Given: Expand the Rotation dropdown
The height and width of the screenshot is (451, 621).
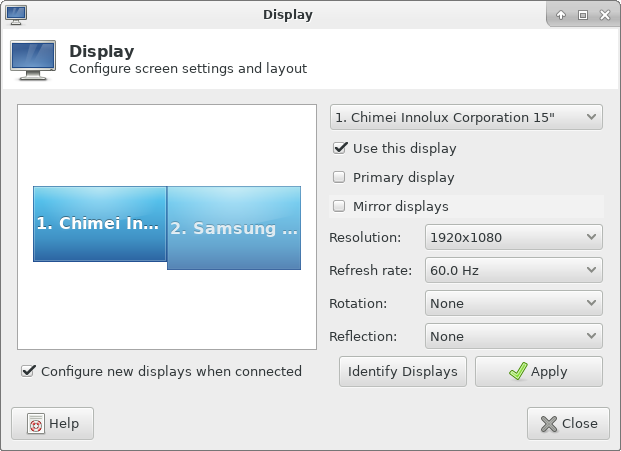Looking at the screenshot, I should pos(513,303).
